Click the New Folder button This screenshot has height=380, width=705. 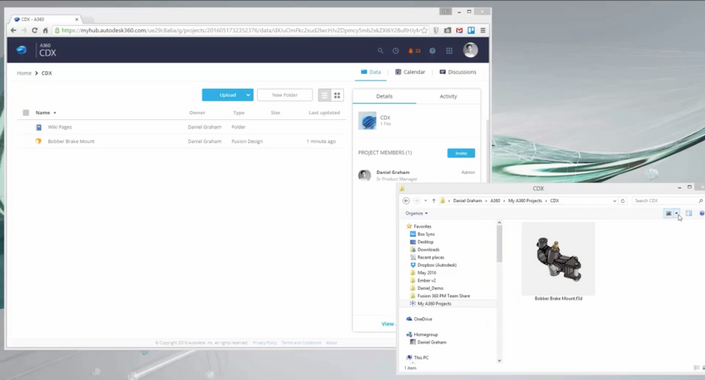pos(285,95)
